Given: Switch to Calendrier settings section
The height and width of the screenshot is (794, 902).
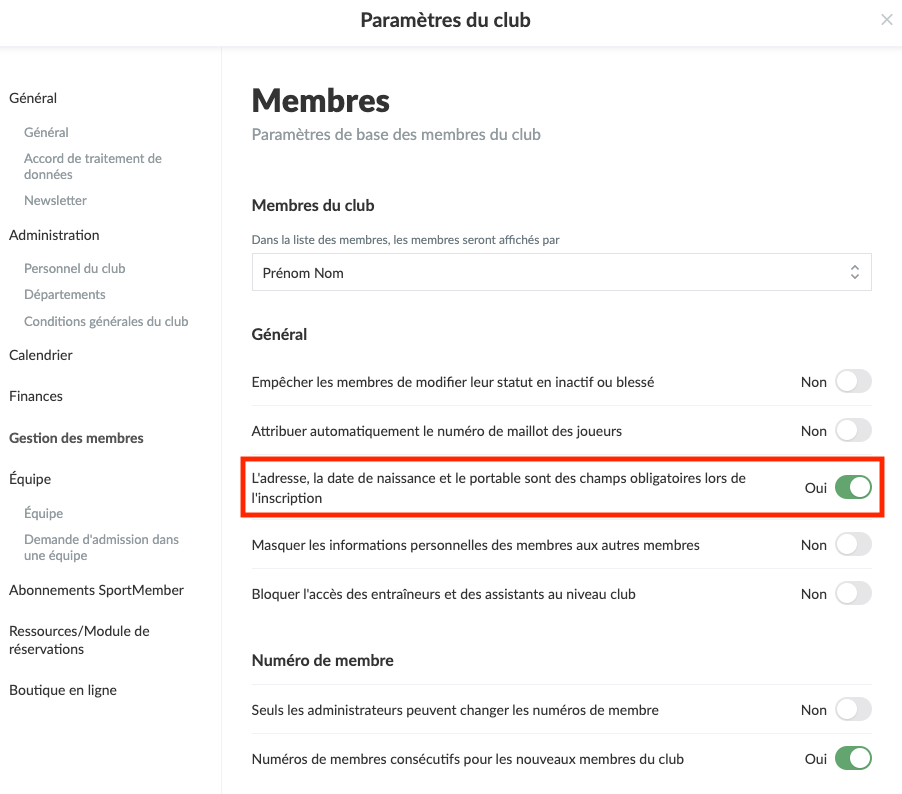Looking at the screenshot, I should pos(41,355).
